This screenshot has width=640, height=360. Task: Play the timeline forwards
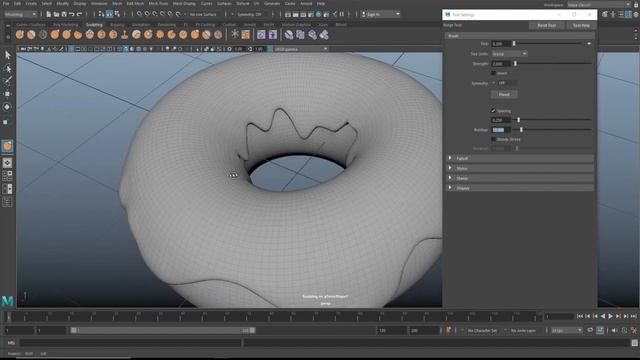pos(611,316)
